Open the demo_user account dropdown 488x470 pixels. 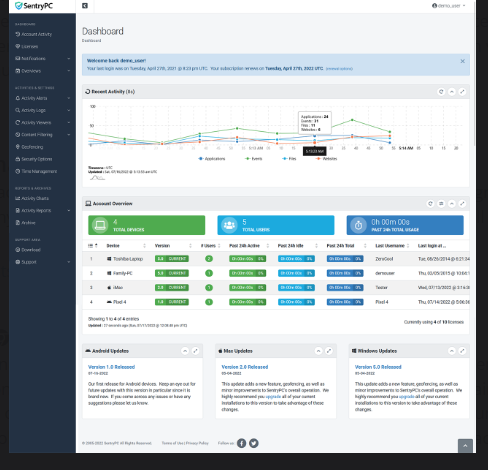pos(449,6)
